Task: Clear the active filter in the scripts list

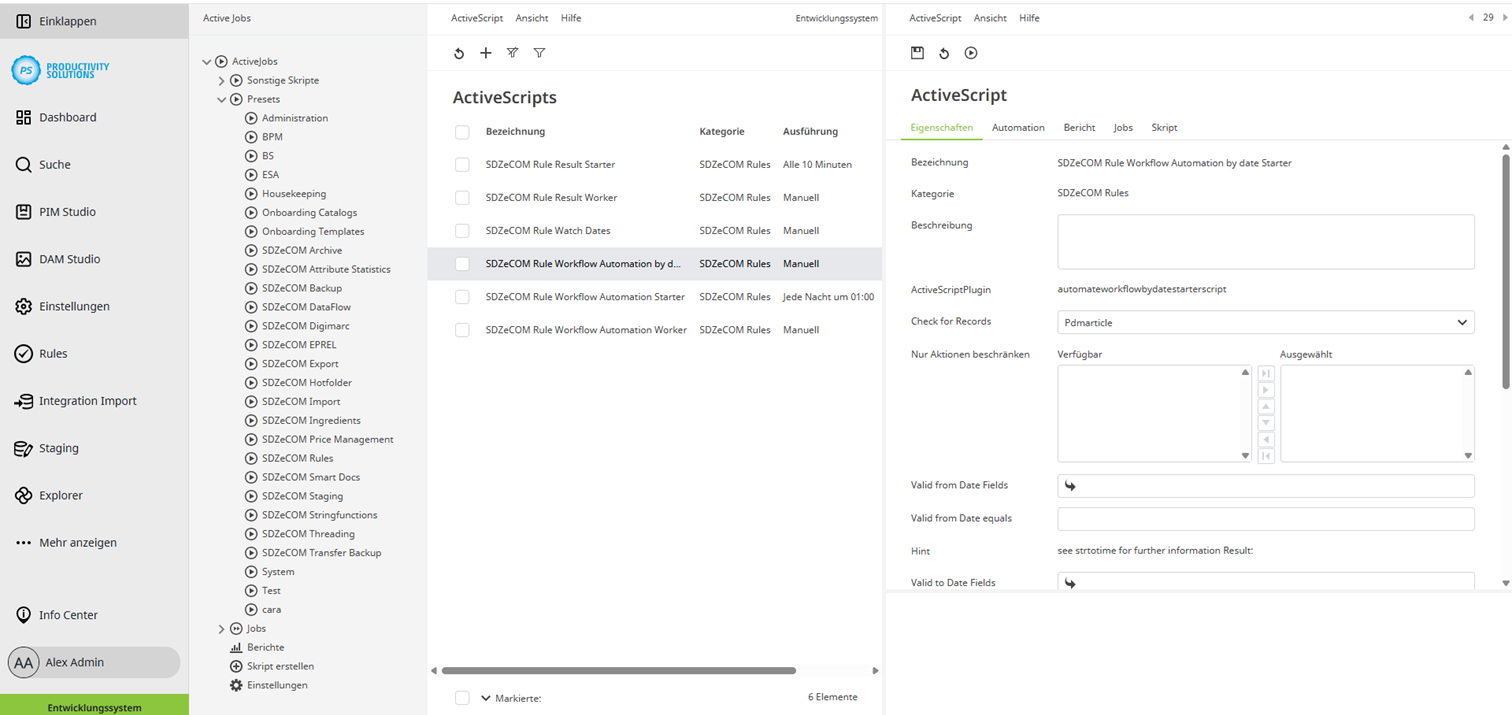Action: (x=512, y=53)
